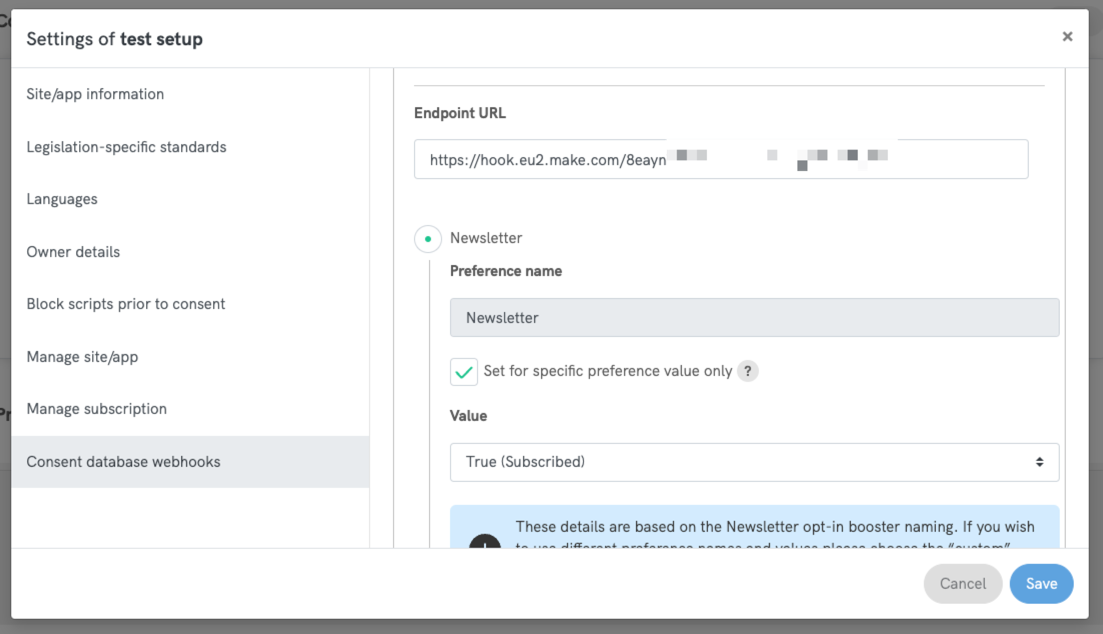Open Block scripts prior to consent
The image size is (1103, 634).
[x=125, y=304]
